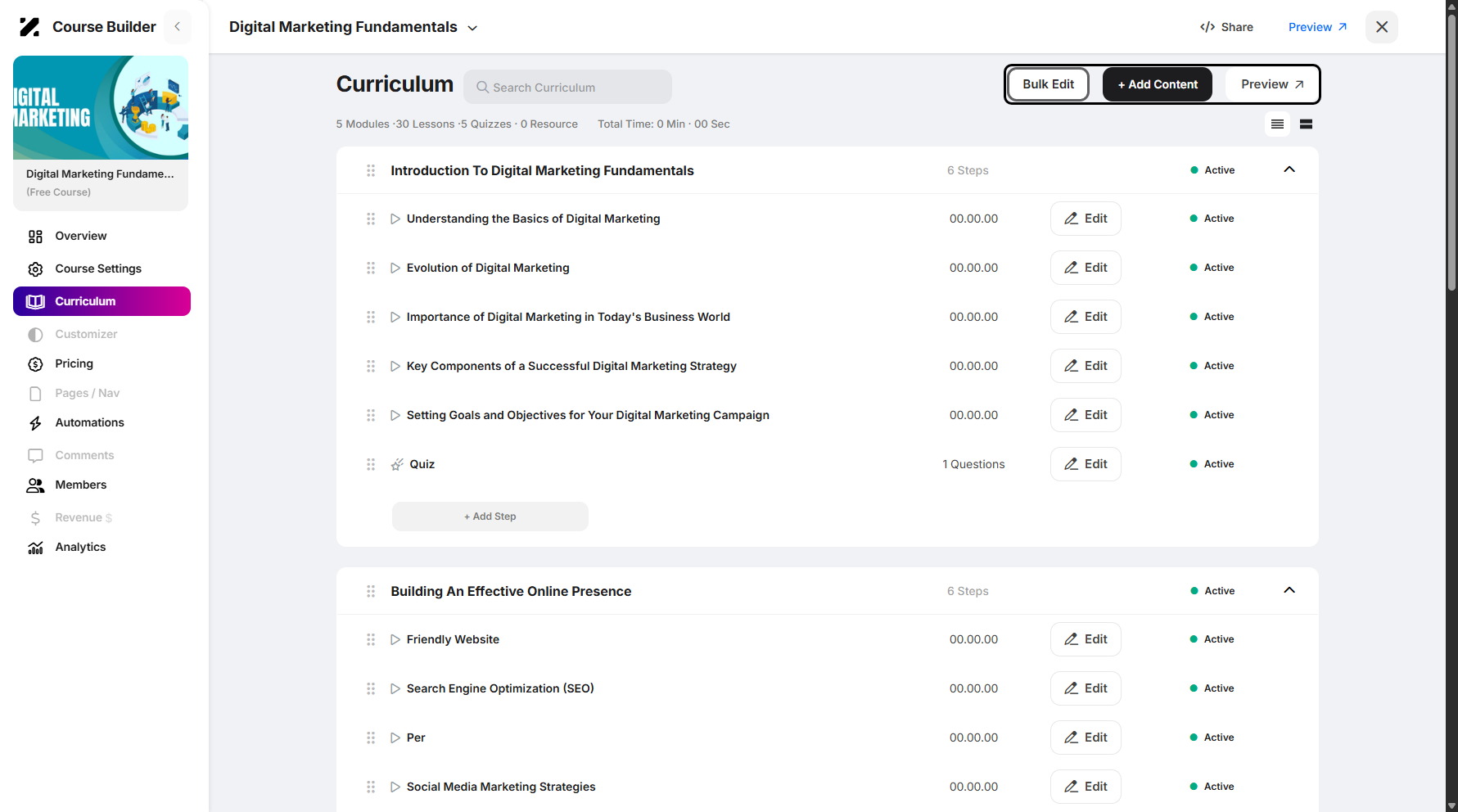Click drag handle for Evolution of Digital Marketing

(371, 268)
